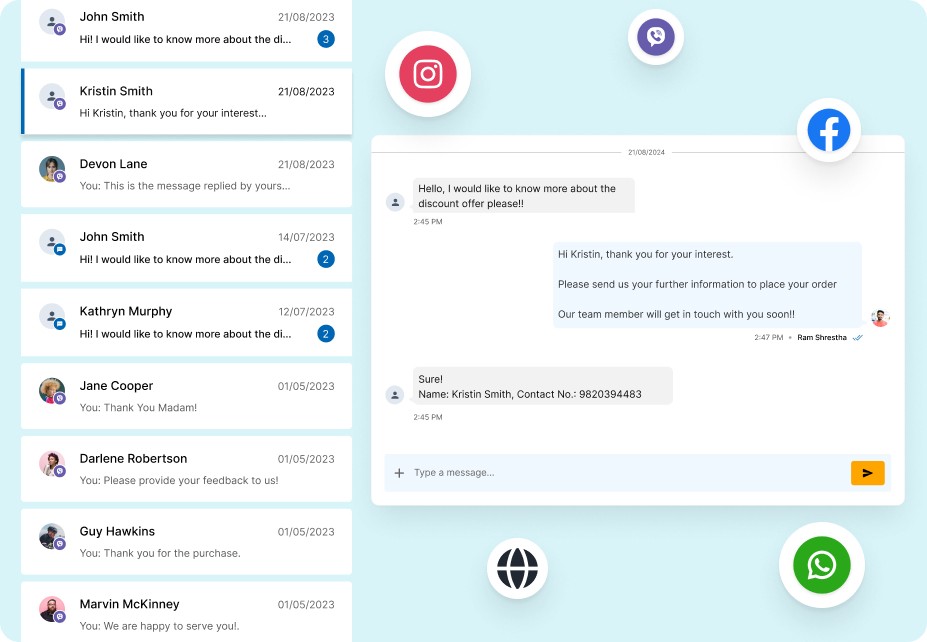Click unread badge 2 on Kathryn Murphy row

tap(326, 333)
